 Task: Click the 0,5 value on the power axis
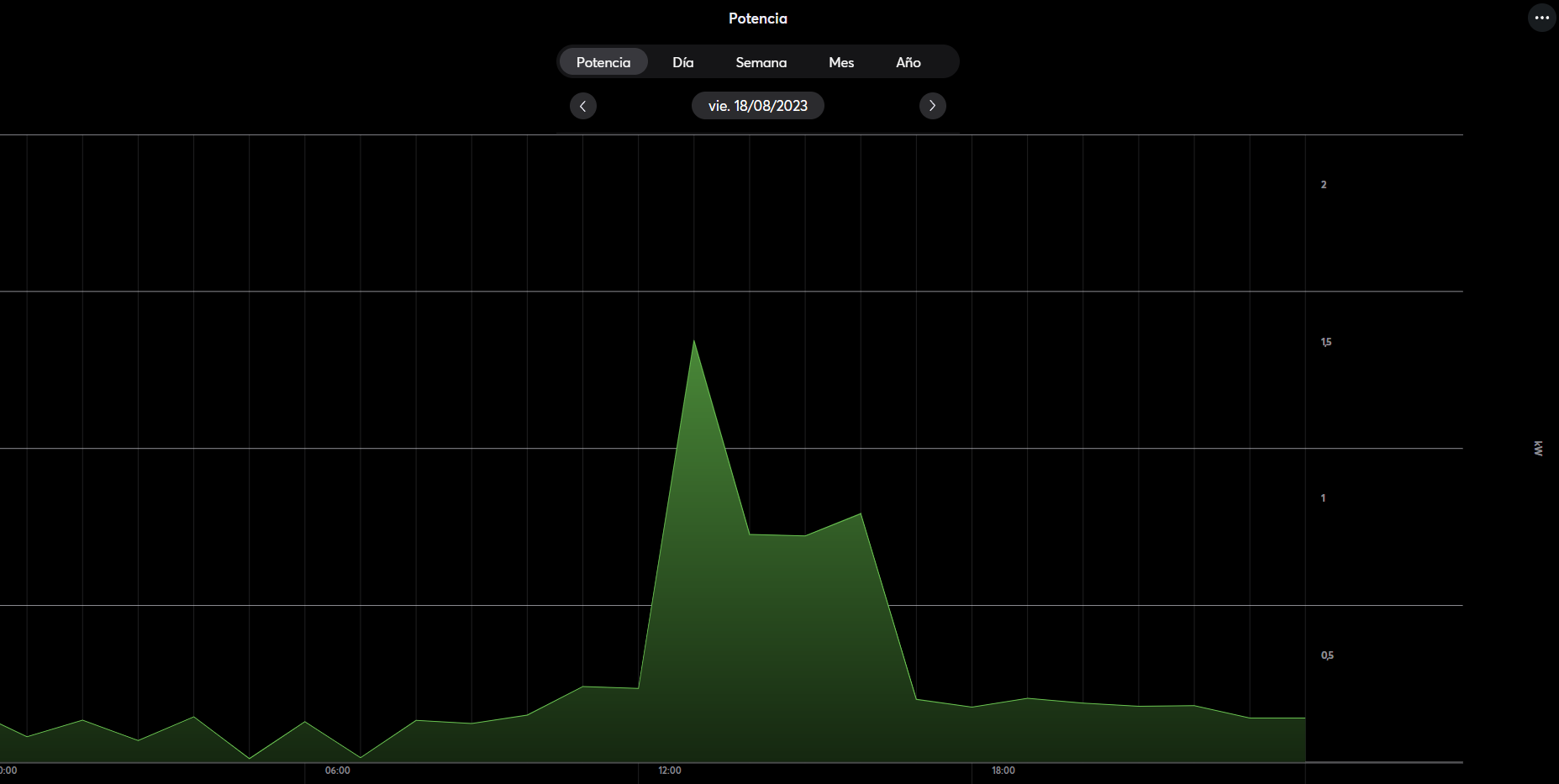[x=1327, y=655]
